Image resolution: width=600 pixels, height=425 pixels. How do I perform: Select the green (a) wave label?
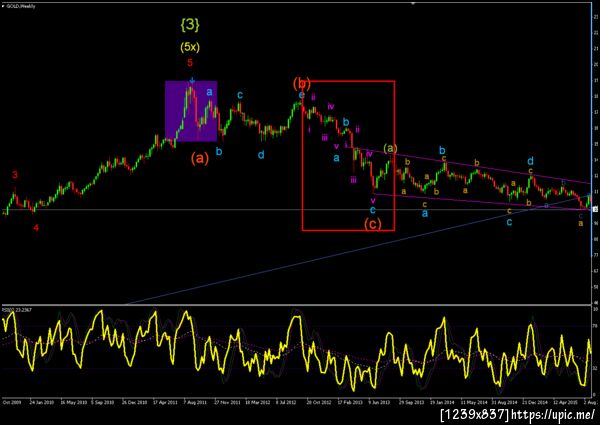[390, 148]
